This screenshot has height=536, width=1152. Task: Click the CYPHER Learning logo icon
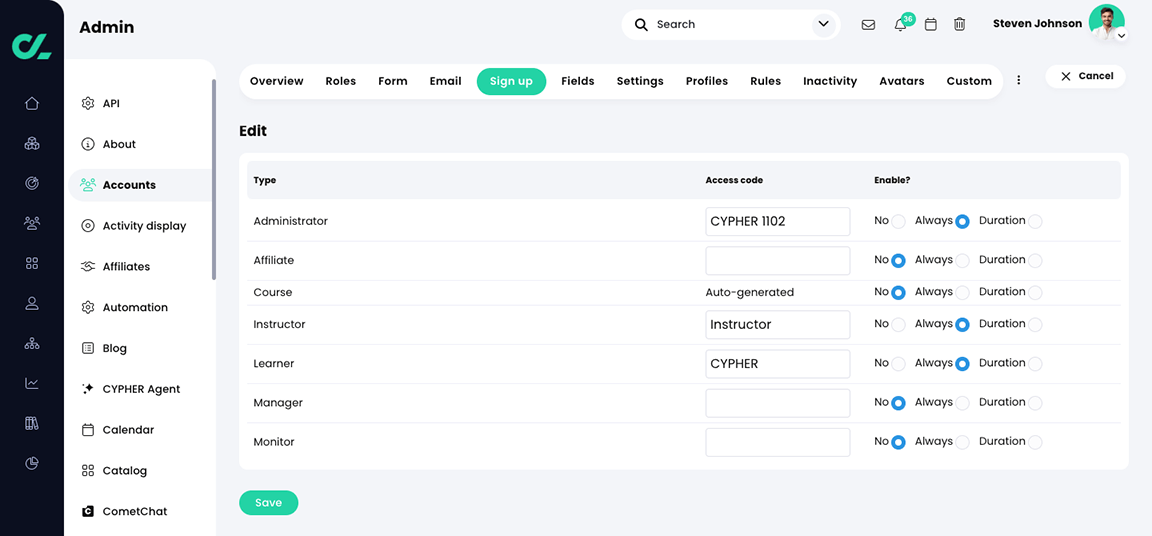tap(32, 46)
